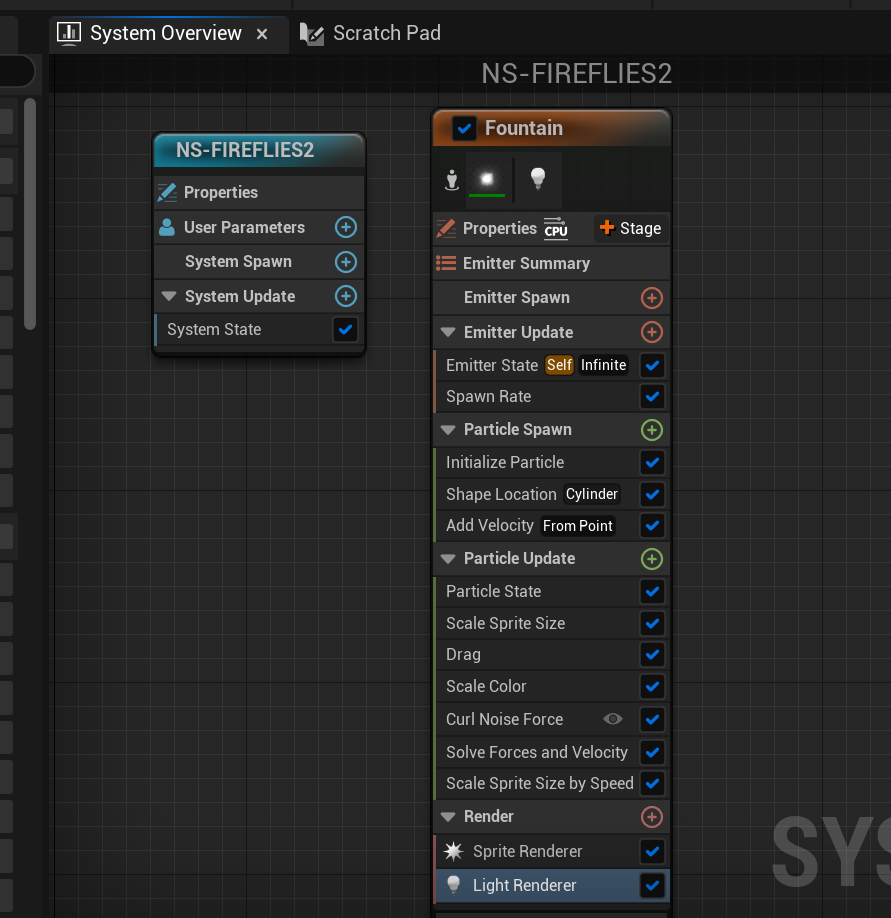891x918 pixels.
Task: Collapse the System Update section
Action: pyautogui.click(x=169, y=296)
